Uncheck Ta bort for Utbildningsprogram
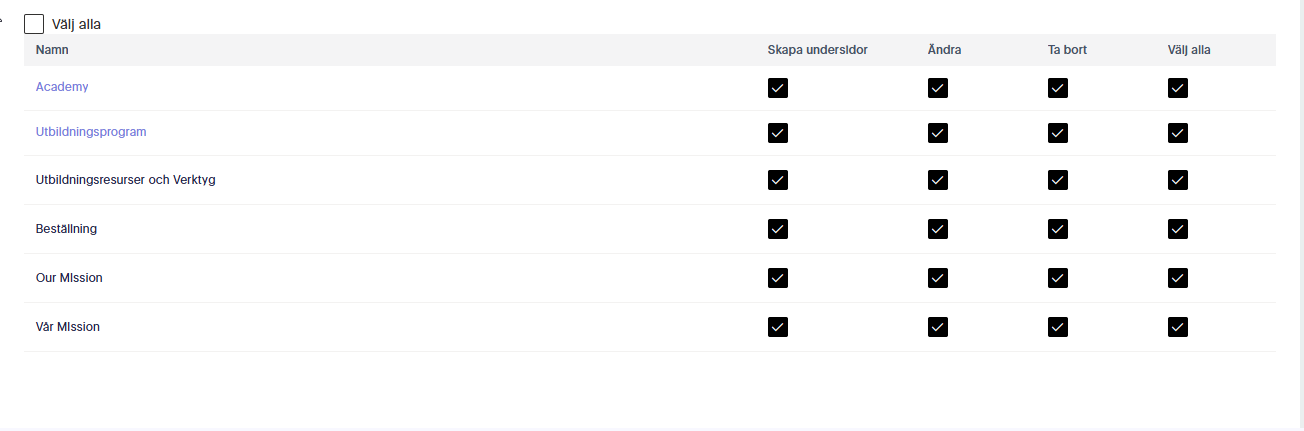Viewport: 1304px width, 431px height. (x=1058, y=133)
